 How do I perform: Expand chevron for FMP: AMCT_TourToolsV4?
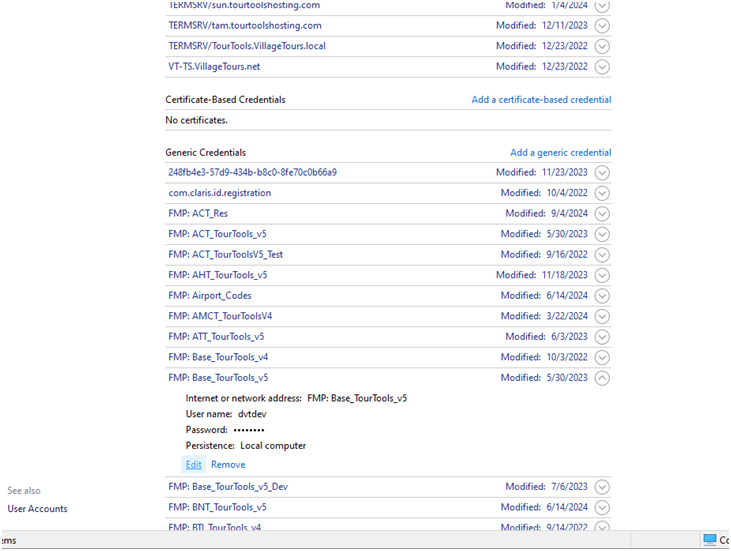tap(602, 316)
